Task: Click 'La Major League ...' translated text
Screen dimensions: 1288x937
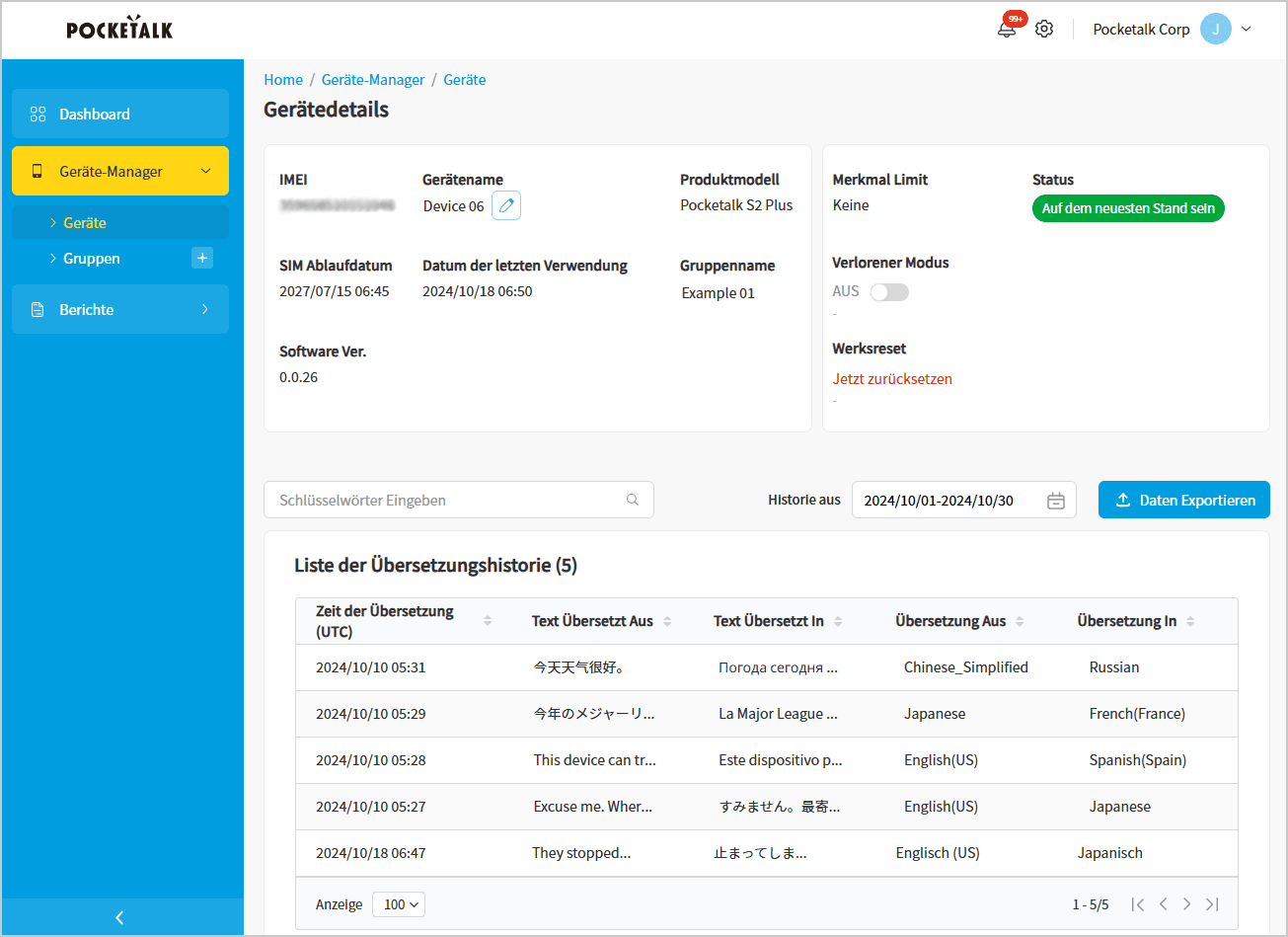Action: coord(778,714)
